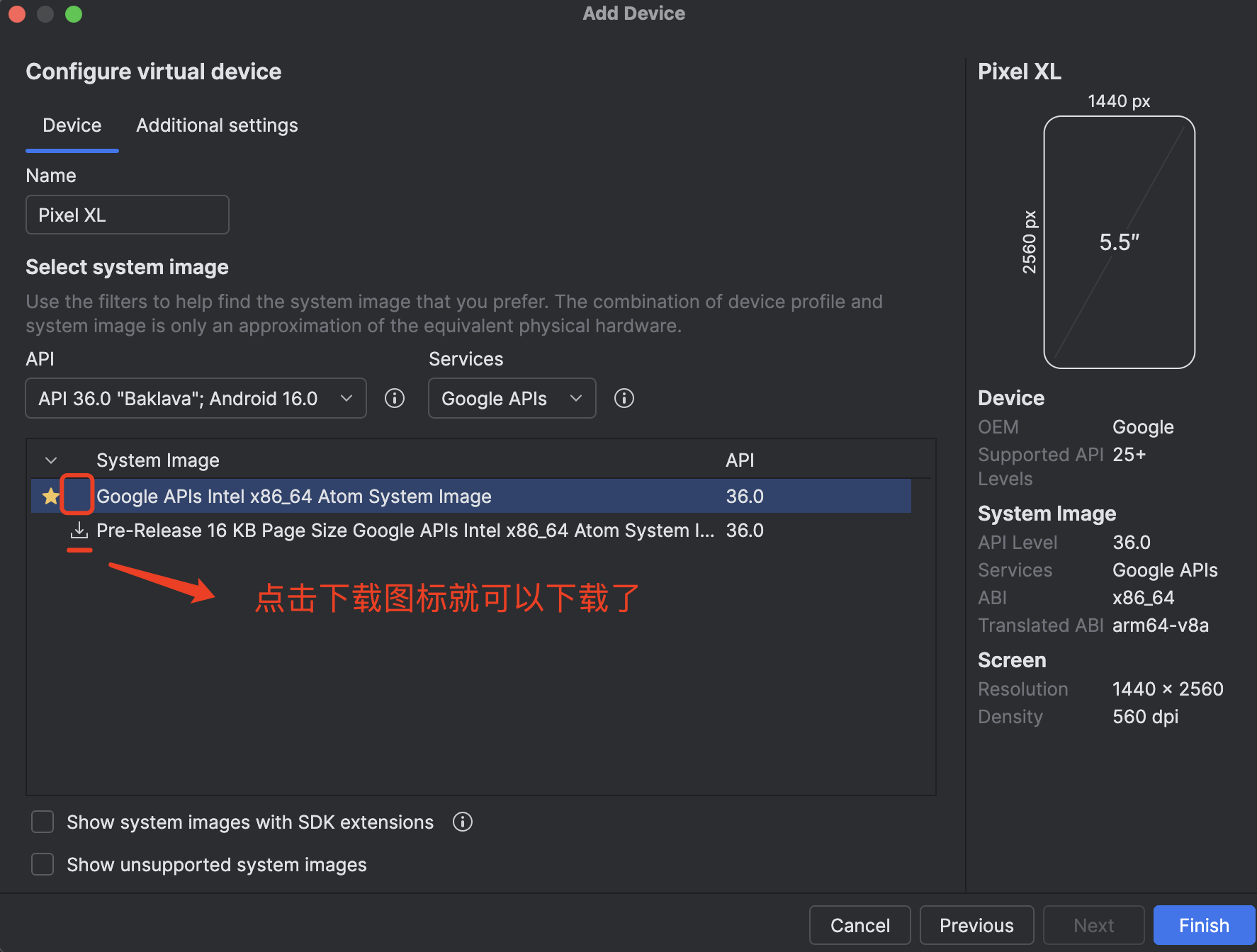Click the Cancel button

859,925
